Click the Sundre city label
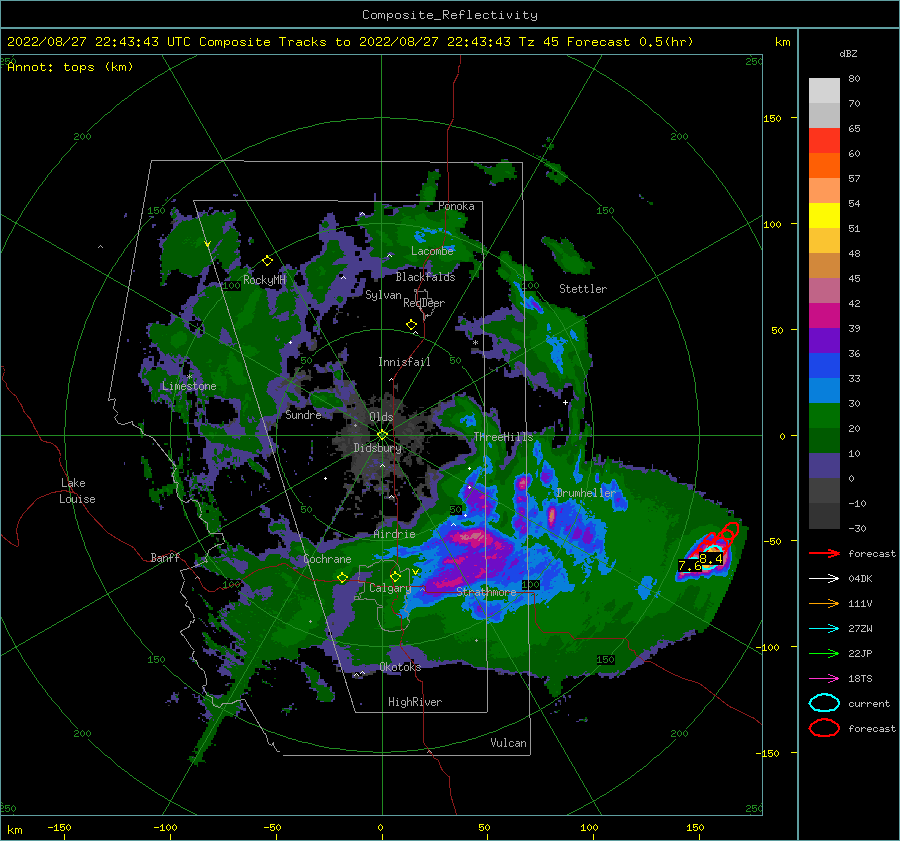The image size is (900, 841). click(303, 415)
